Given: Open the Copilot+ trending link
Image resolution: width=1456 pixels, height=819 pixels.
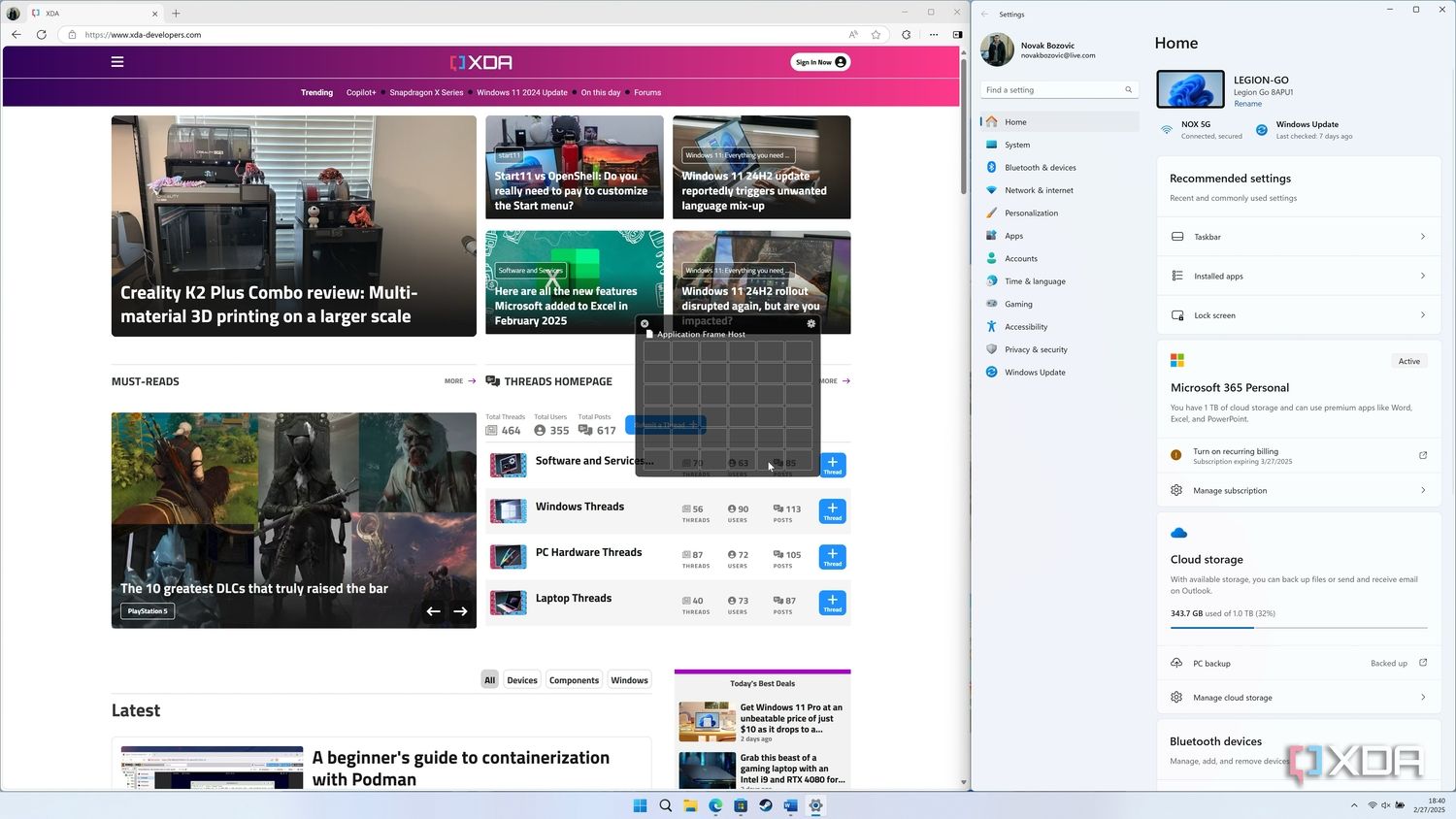Looking at the screenshot, I should [x=361, y=93].
